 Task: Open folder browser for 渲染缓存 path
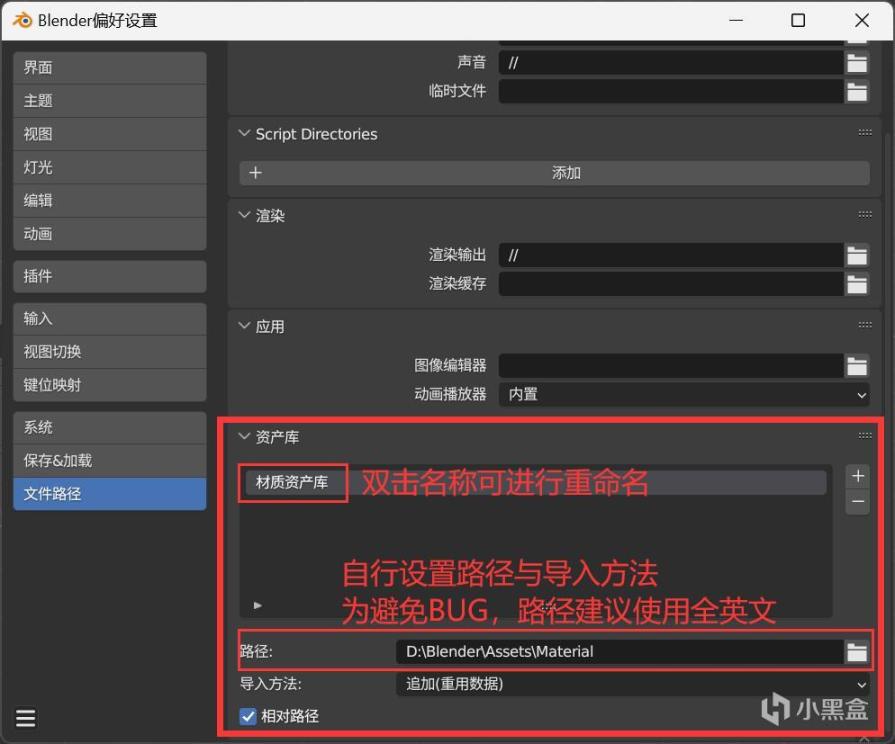coord(857,284)
